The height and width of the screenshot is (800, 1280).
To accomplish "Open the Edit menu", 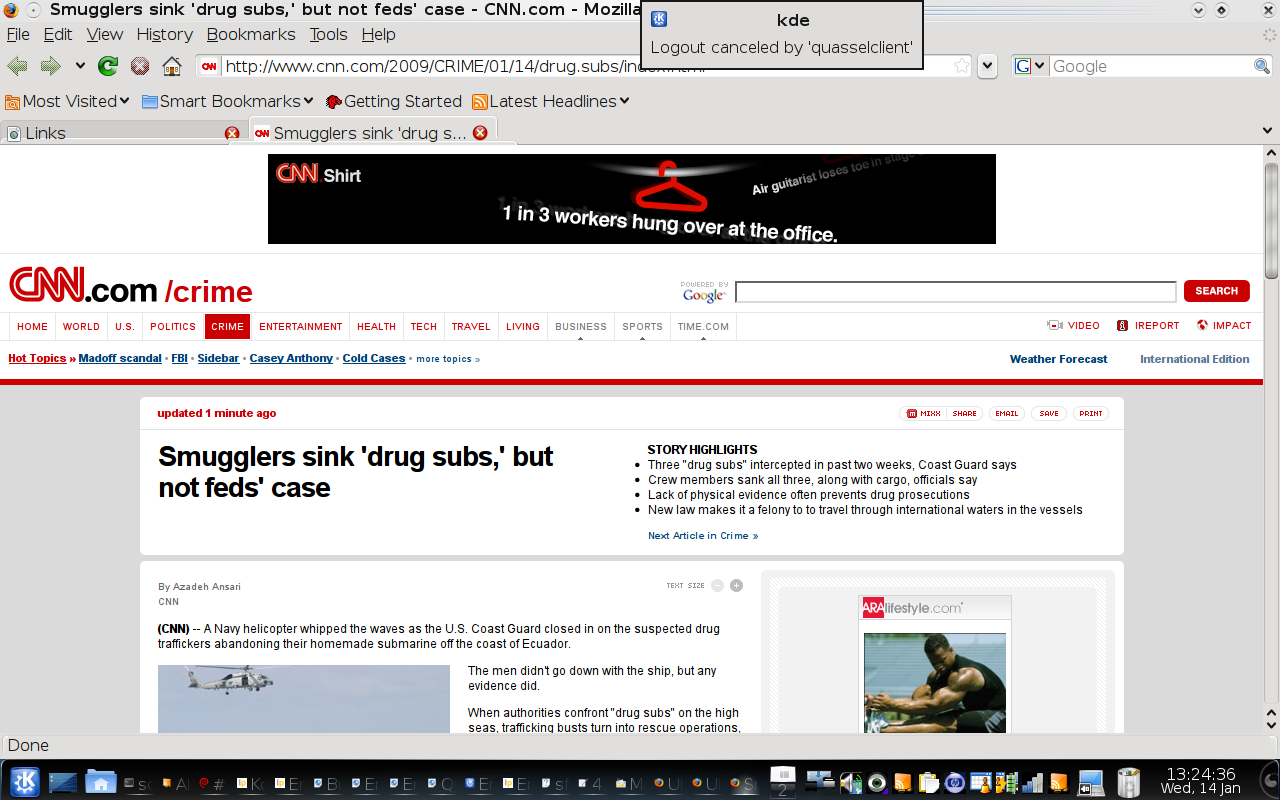I will point(58,34).
